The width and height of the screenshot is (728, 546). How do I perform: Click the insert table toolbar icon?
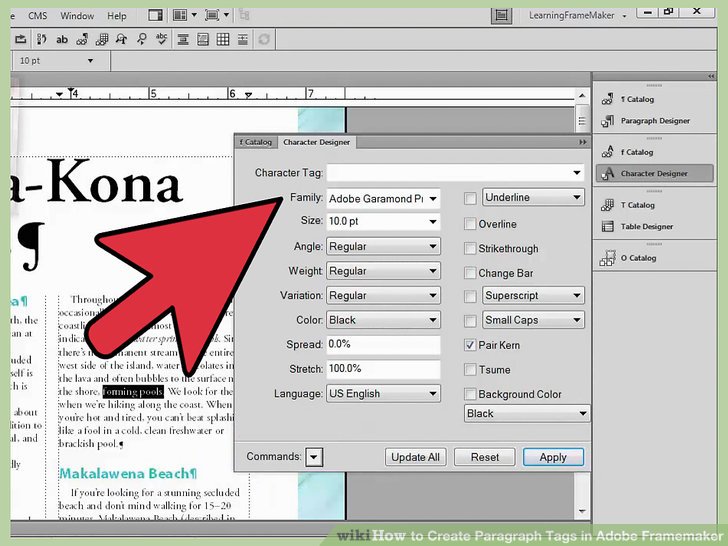point(223,40)
